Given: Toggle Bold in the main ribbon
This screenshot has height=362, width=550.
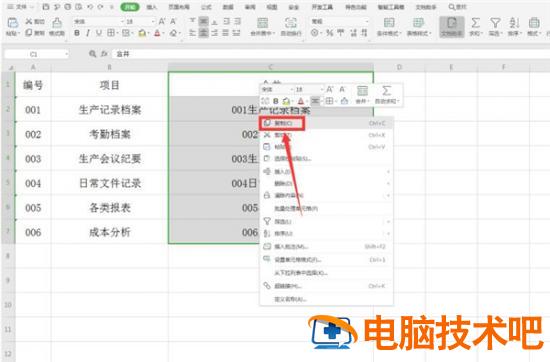Looking at the screenshot, I should (x=77, y=33).
